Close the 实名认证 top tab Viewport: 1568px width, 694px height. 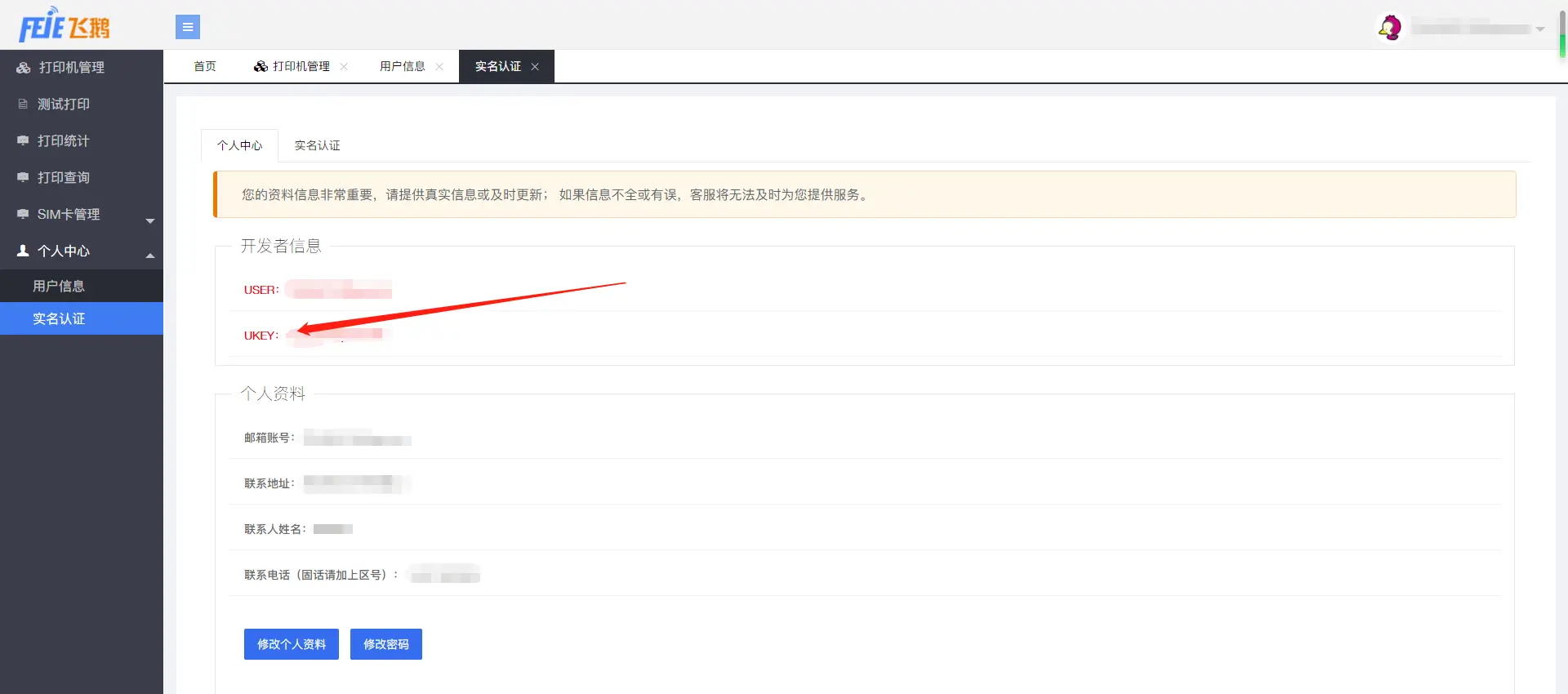click(x=535, y=67)
